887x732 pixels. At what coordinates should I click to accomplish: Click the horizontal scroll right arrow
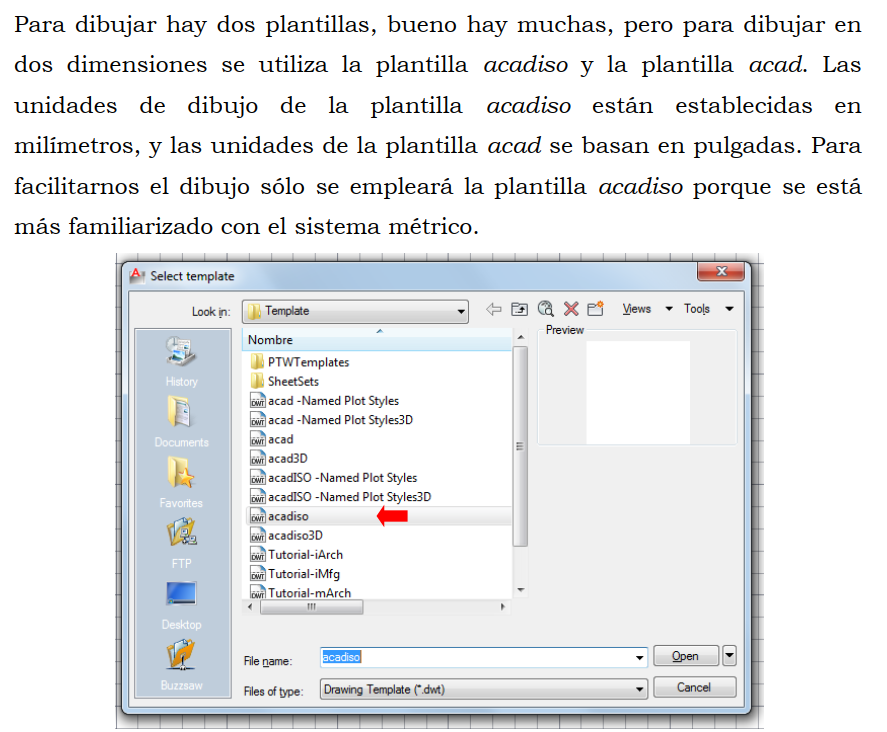click(502, 607)
